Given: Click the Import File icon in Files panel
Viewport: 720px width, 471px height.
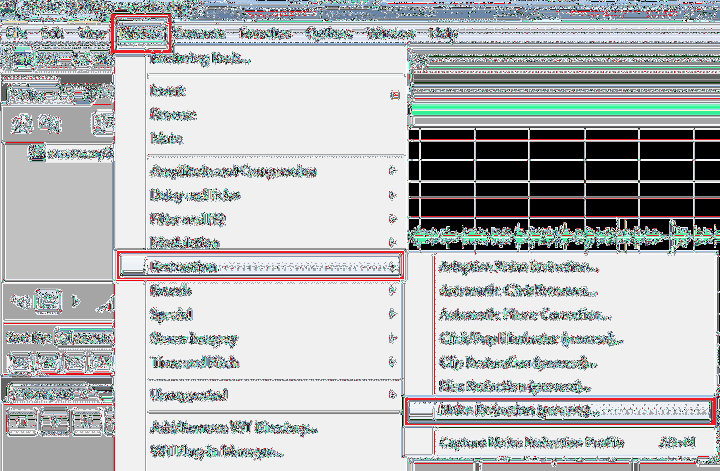Looking at the screenshot, I should (x=21, y=123).
